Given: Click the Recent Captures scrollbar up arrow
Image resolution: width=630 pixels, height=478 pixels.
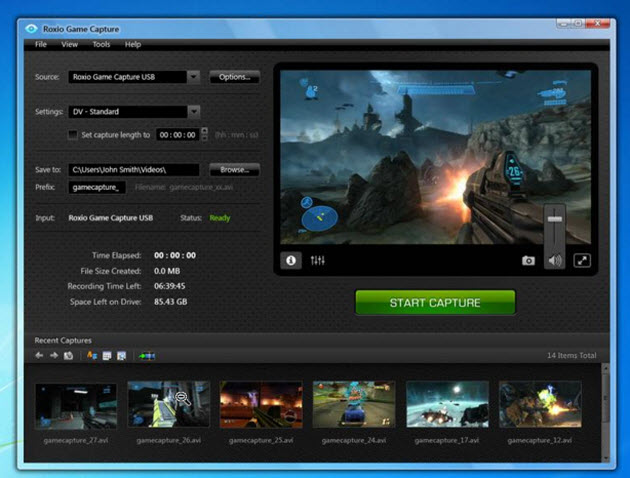Looking at the screenshot, I should point(605,368).
